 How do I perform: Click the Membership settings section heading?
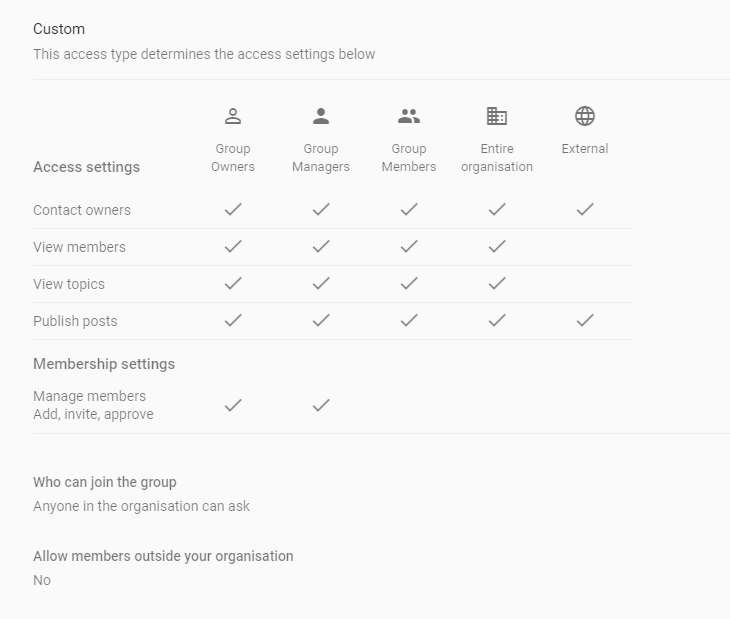(x=104, y=364)
